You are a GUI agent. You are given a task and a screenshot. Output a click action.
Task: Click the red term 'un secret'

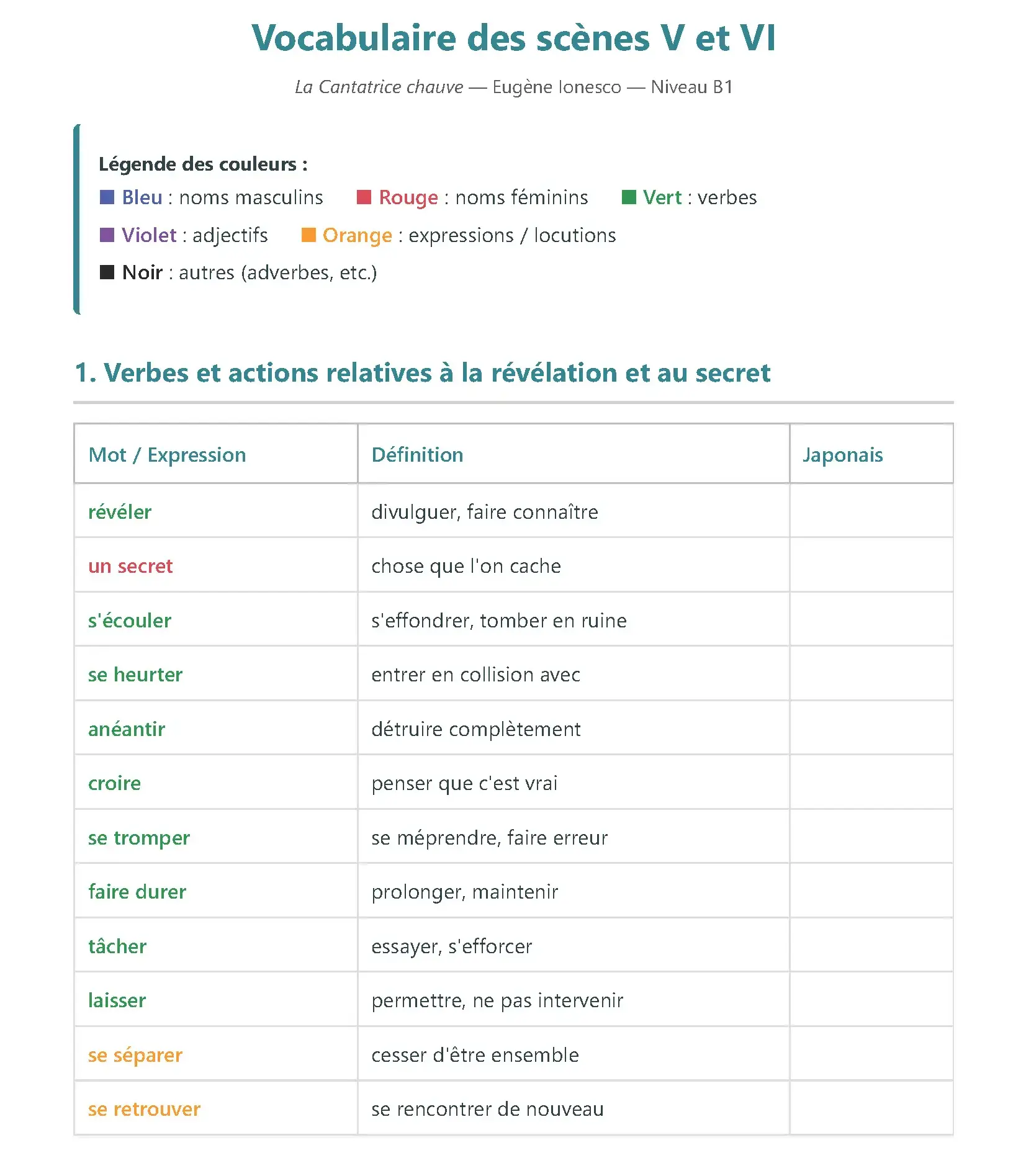[x=130, y=566]
